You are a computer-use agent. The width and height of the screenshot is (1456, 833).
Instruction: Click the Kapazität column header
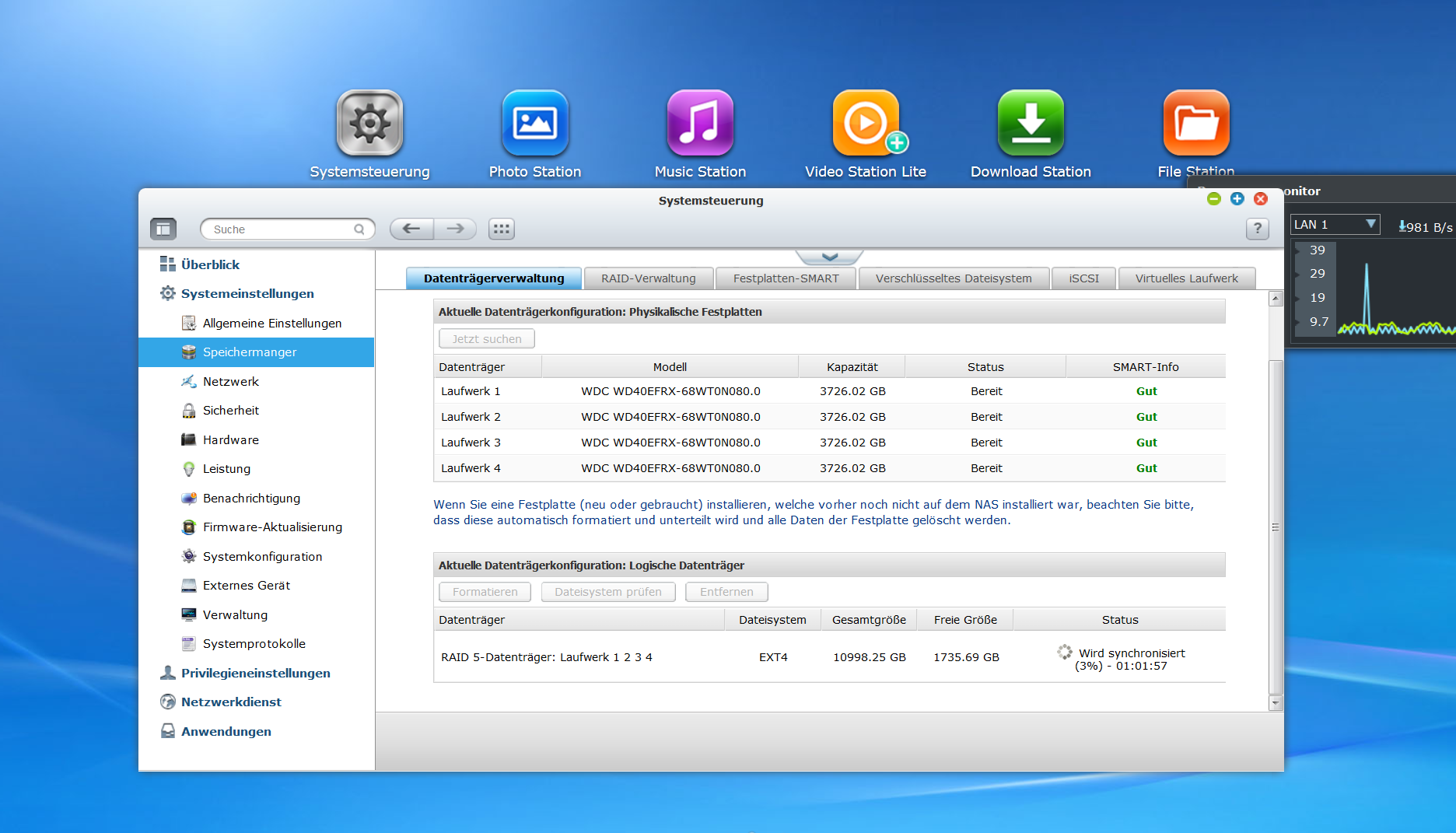852,367
